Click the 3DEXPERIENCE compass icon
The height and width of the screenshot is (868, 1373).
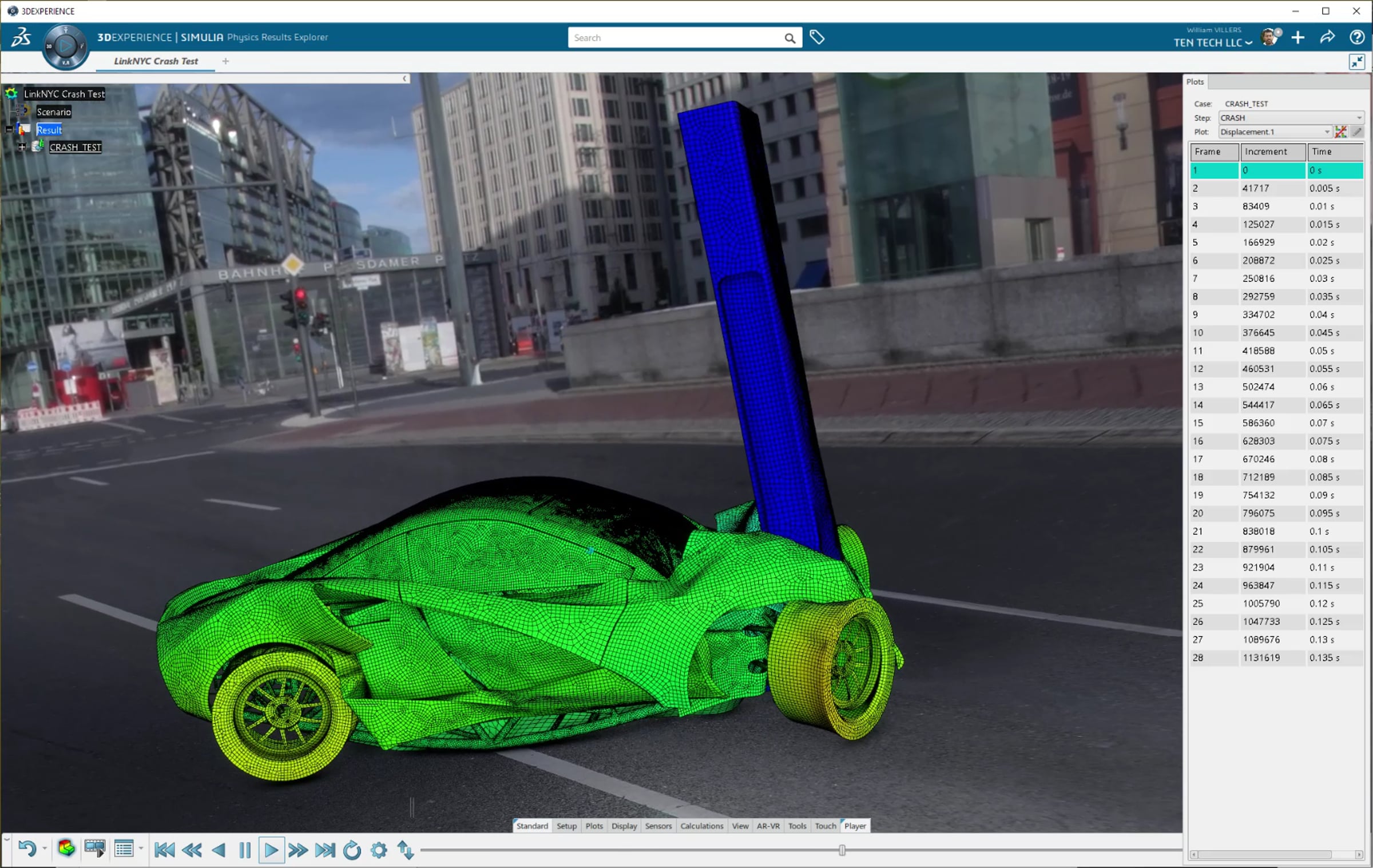point(65,46)
